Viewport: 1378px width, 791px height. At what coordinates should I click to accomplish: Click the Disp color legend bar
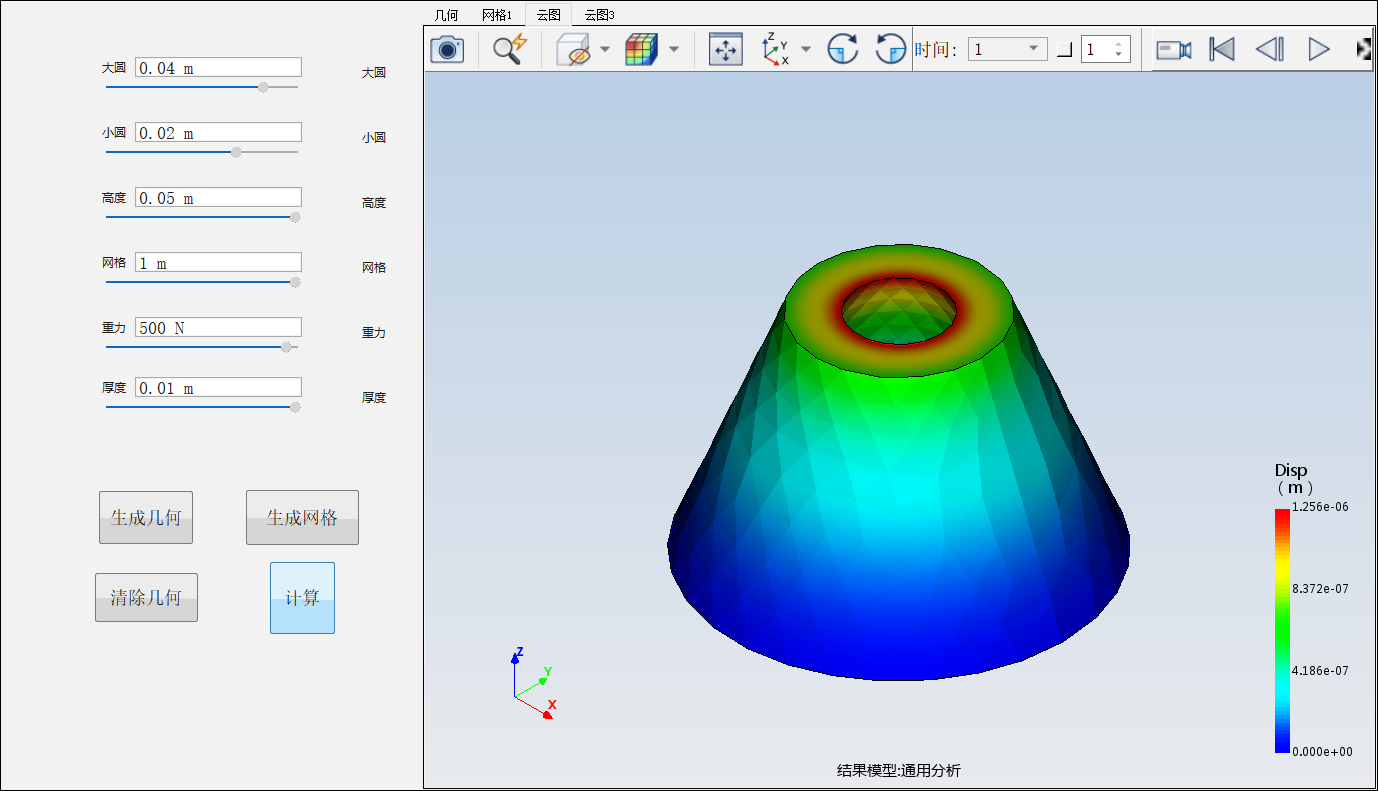[x=1282, y=630]
